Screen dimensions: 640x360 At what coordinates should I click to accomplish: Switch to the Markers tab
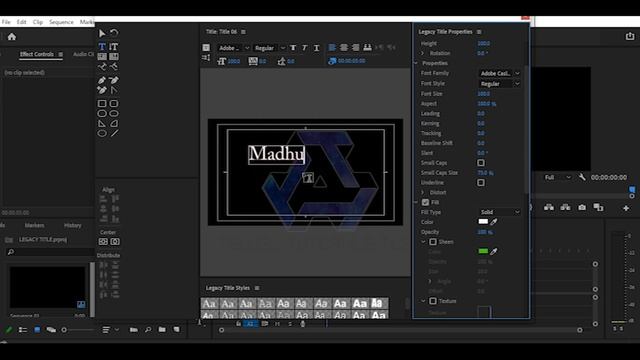coord(34,225)
